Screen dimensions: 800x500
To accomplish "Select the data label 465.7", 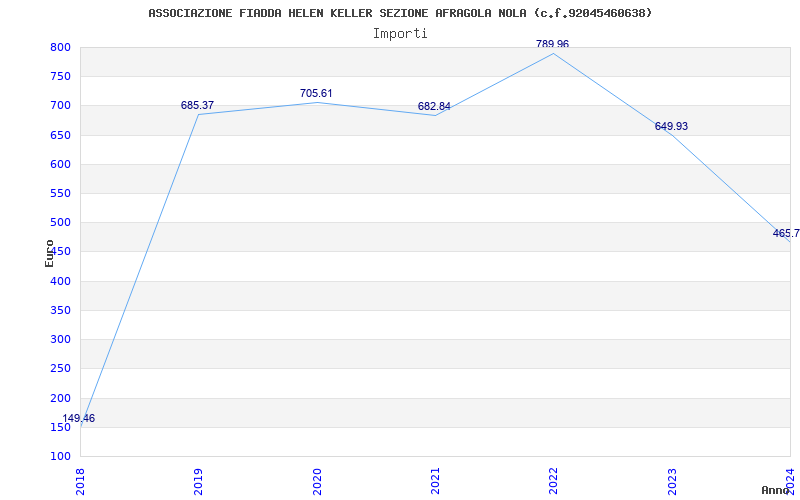I will 786,234.
